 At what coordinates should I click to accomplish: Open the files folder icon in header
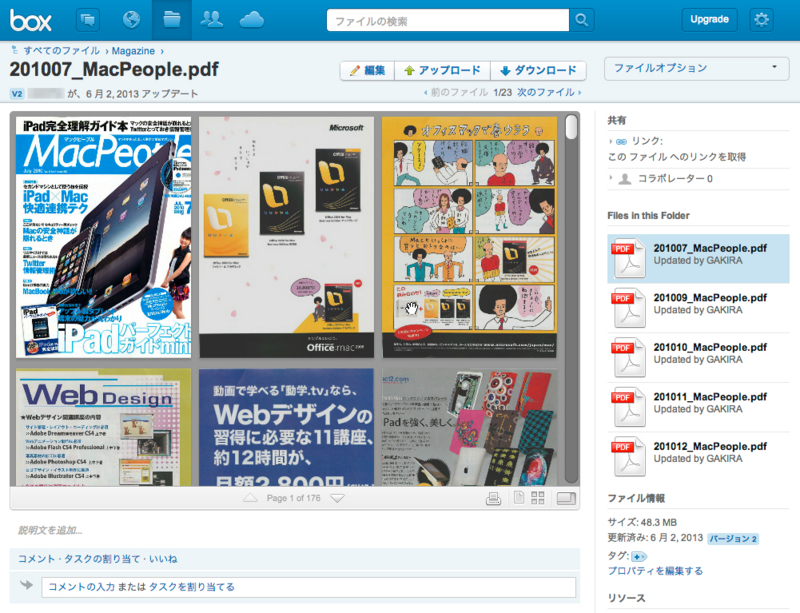point(172,20)
